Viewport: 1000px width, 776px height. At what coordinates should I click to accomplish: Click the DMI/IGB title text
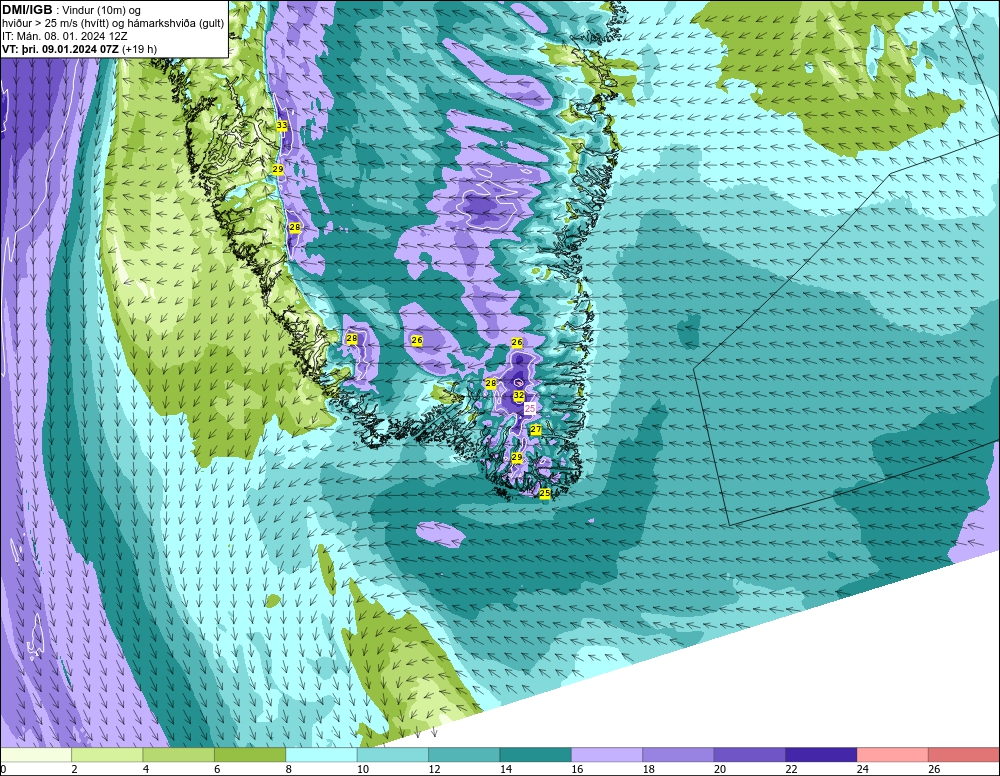[x=27, y=10]
